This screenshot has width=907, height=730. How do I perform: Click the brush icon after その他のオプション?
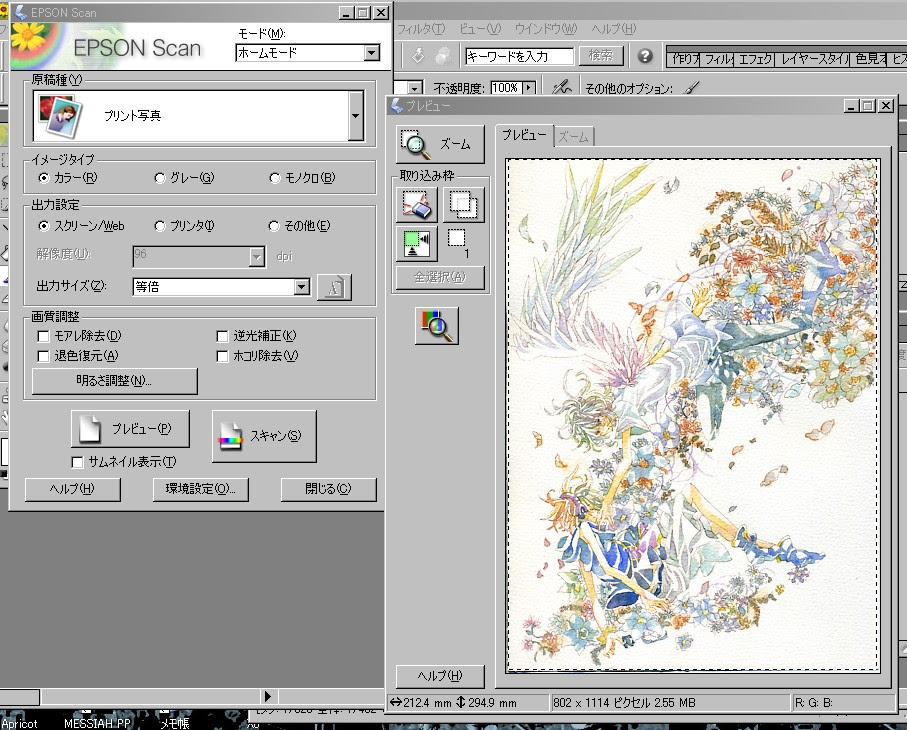pyautogui.click(x=691, y=88)
